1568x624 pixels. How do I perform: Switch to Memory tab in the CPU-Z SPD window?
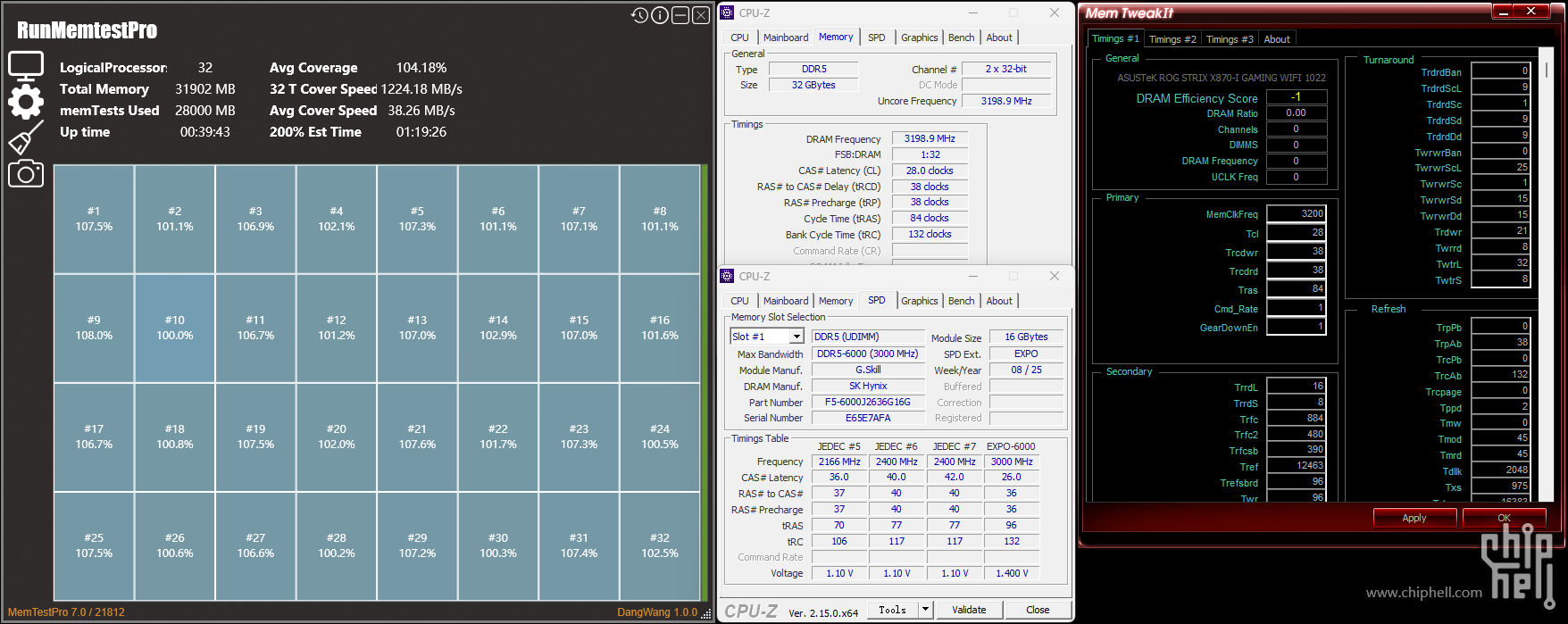coord(836,301)
